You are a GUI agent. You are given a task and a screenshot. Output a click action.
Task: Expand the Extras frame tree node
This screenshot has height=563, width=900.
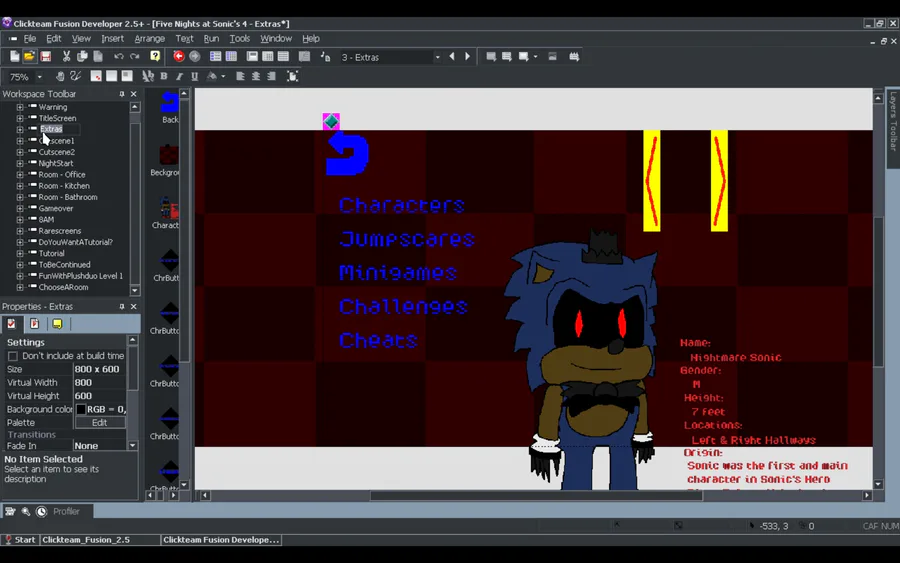tap(20, 130)
